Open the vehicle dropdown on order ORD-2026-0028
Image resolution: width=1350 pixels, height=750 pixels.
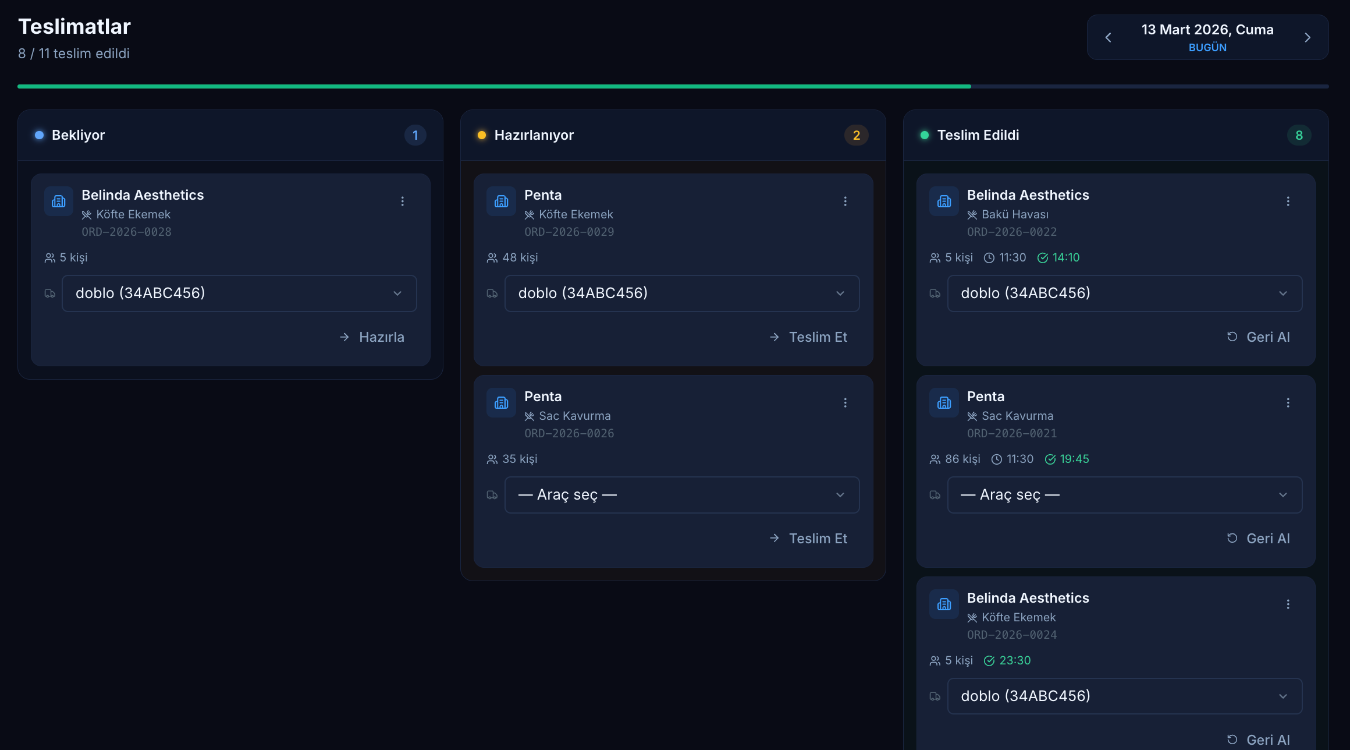coord(239,294)
